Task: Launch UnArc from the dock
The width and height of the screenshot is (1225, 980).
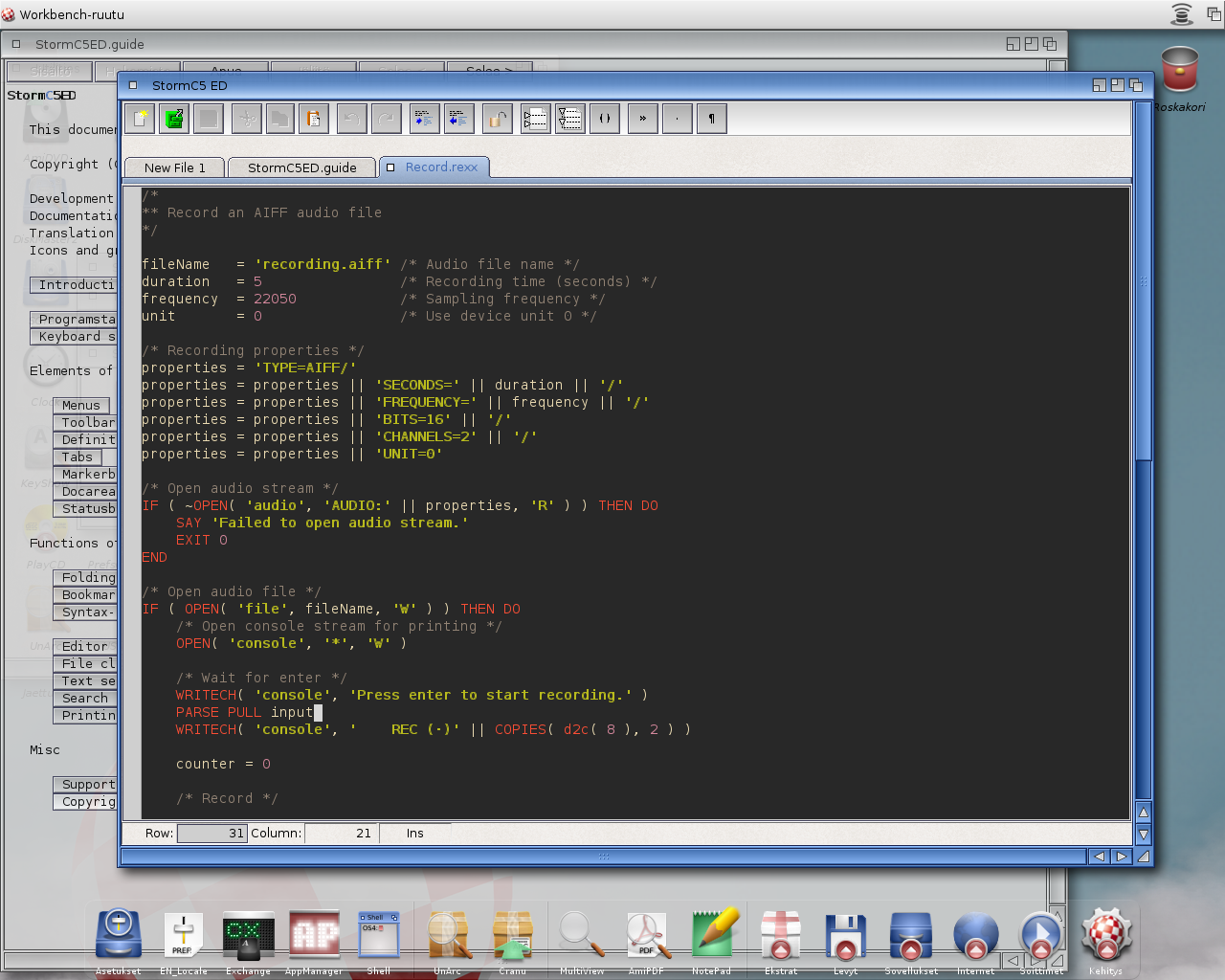Action: 448,935
